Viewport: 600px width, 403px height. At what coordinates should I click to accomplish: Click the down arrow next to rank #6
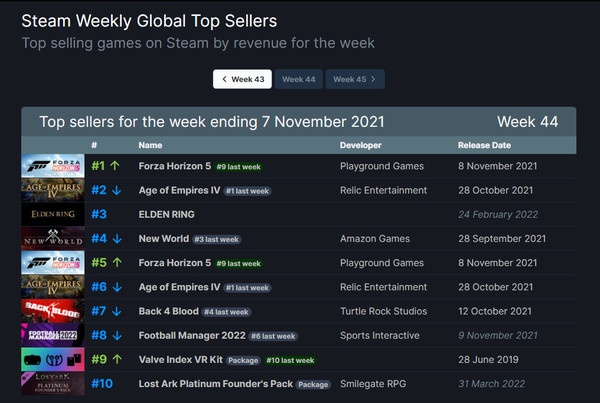(x=117, y=287)
